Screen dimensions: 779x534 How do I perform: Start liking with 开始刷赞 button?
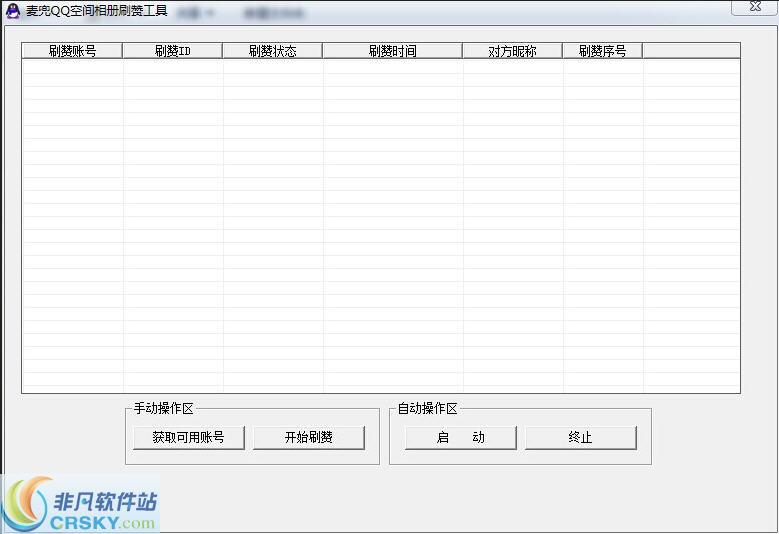(x=309, y=438)
